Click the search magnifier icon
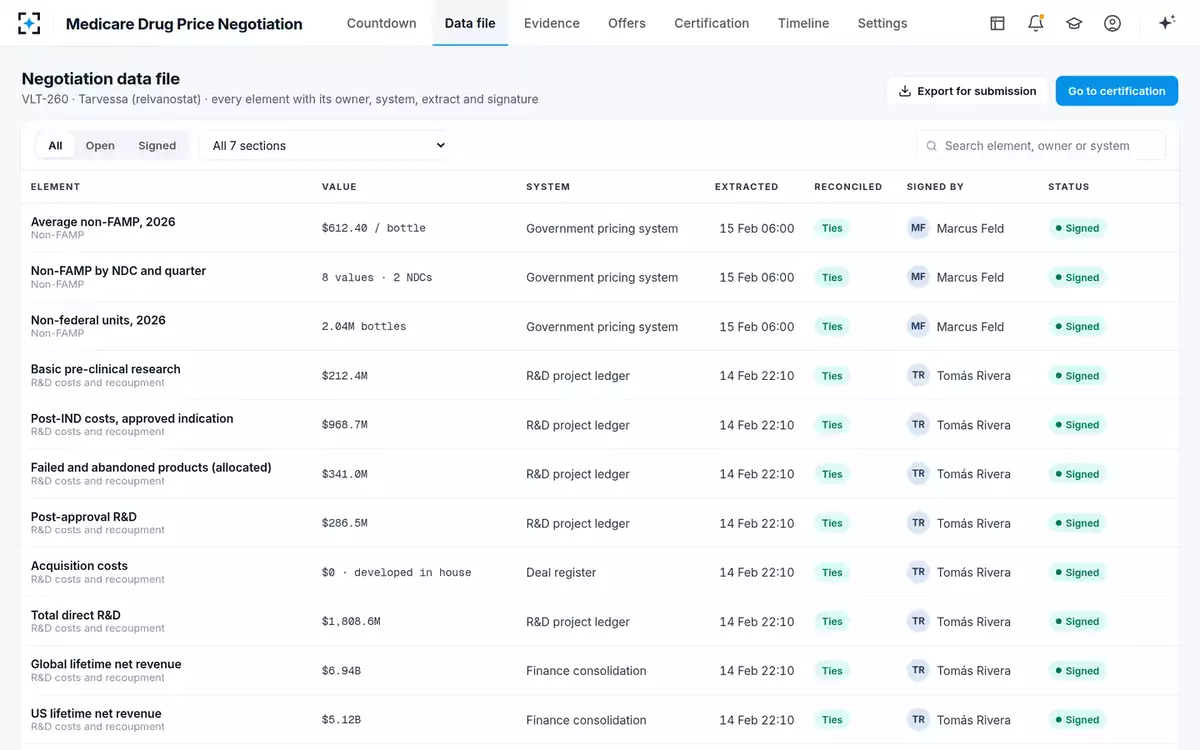 [932, 146]
